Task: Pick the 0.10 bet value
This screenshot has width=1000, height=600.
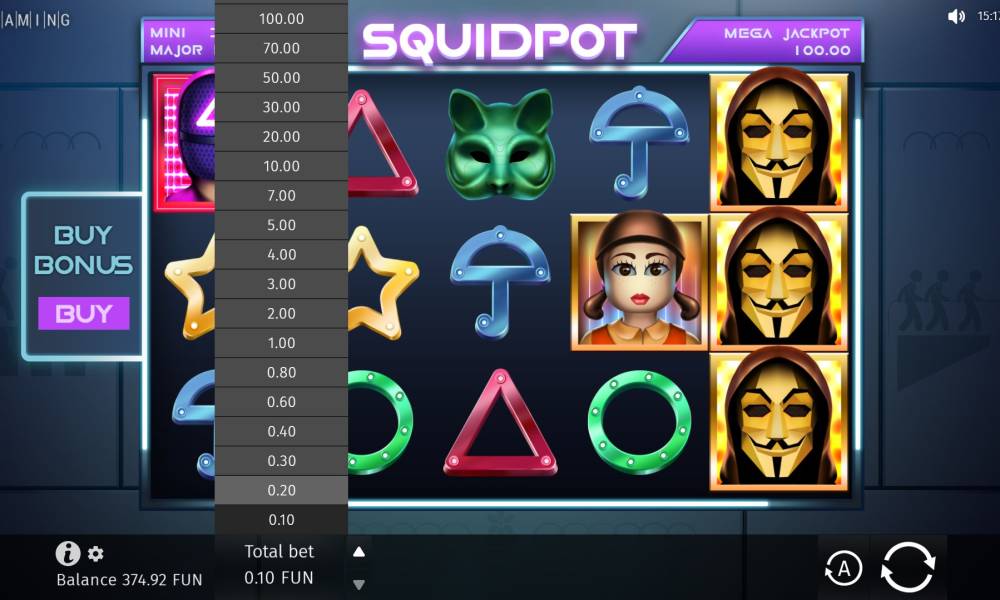Action: (281, 520)
